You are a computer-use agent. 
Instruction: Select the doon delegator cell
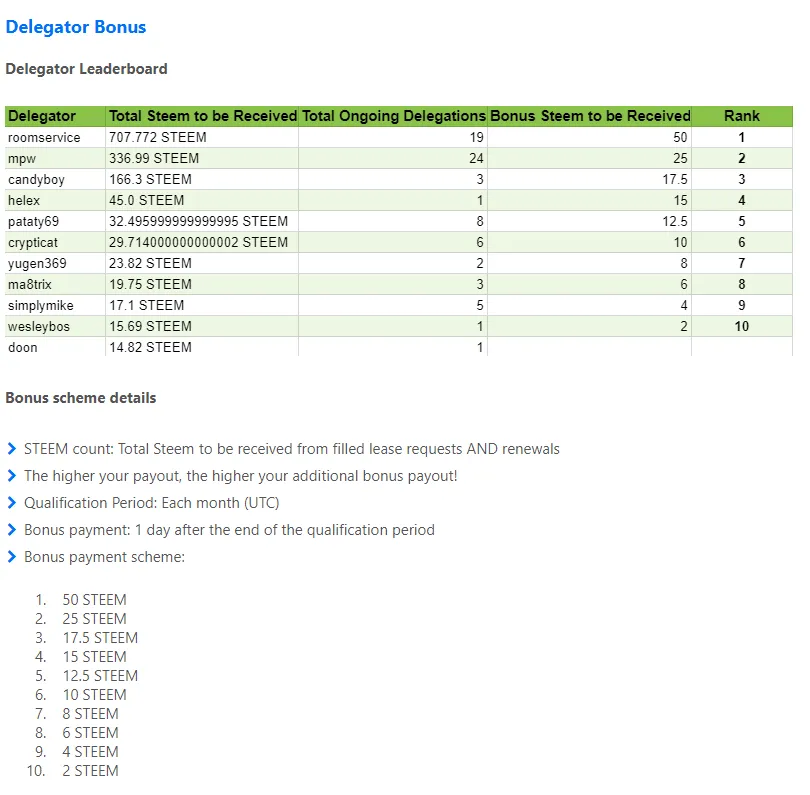[55, 347]
